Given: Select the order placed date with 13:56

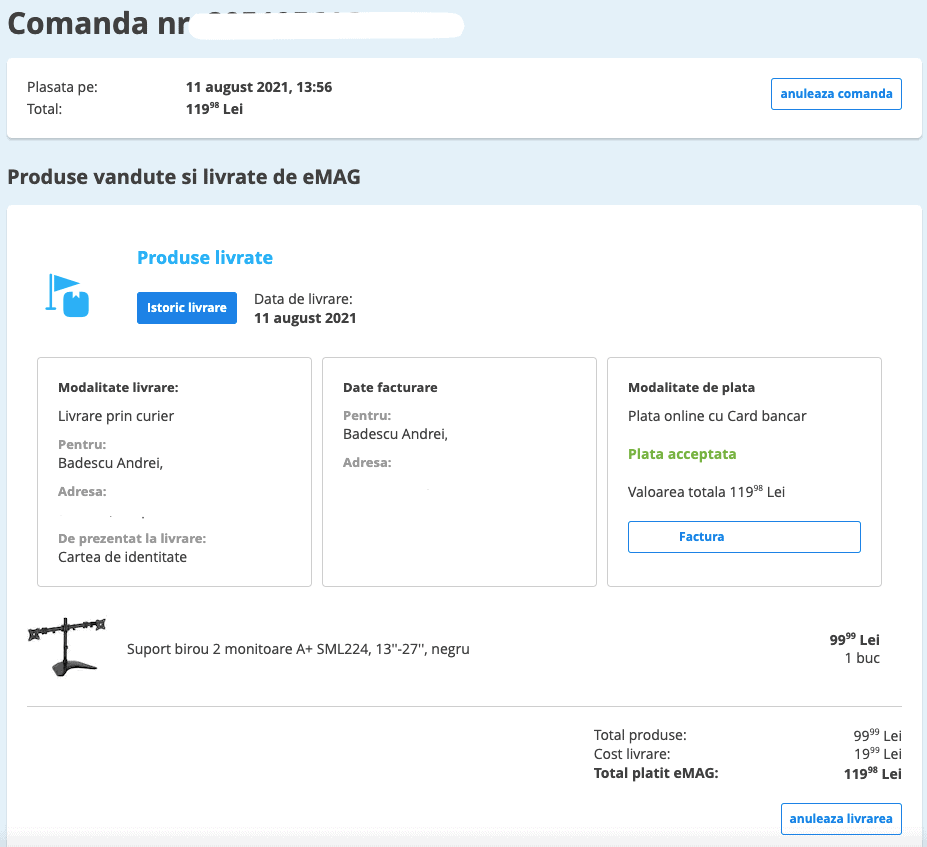Looking at the screenshot, I should [x=259, y=87].
